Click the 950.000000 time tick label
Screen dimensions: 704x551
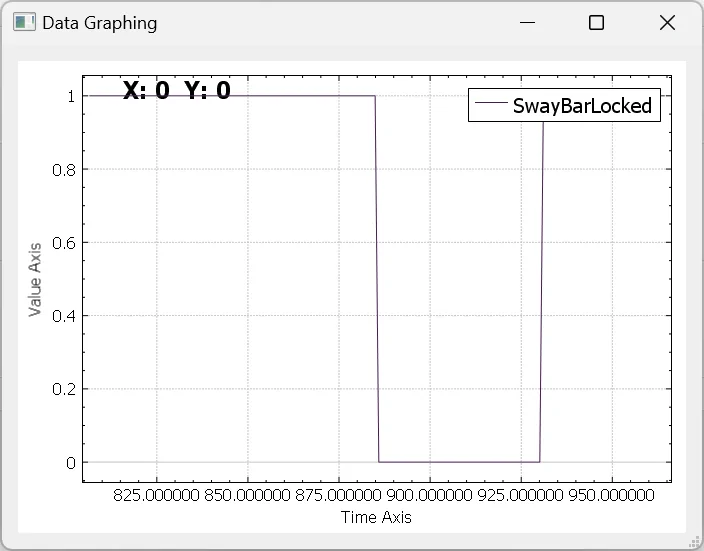pos(612,495)
